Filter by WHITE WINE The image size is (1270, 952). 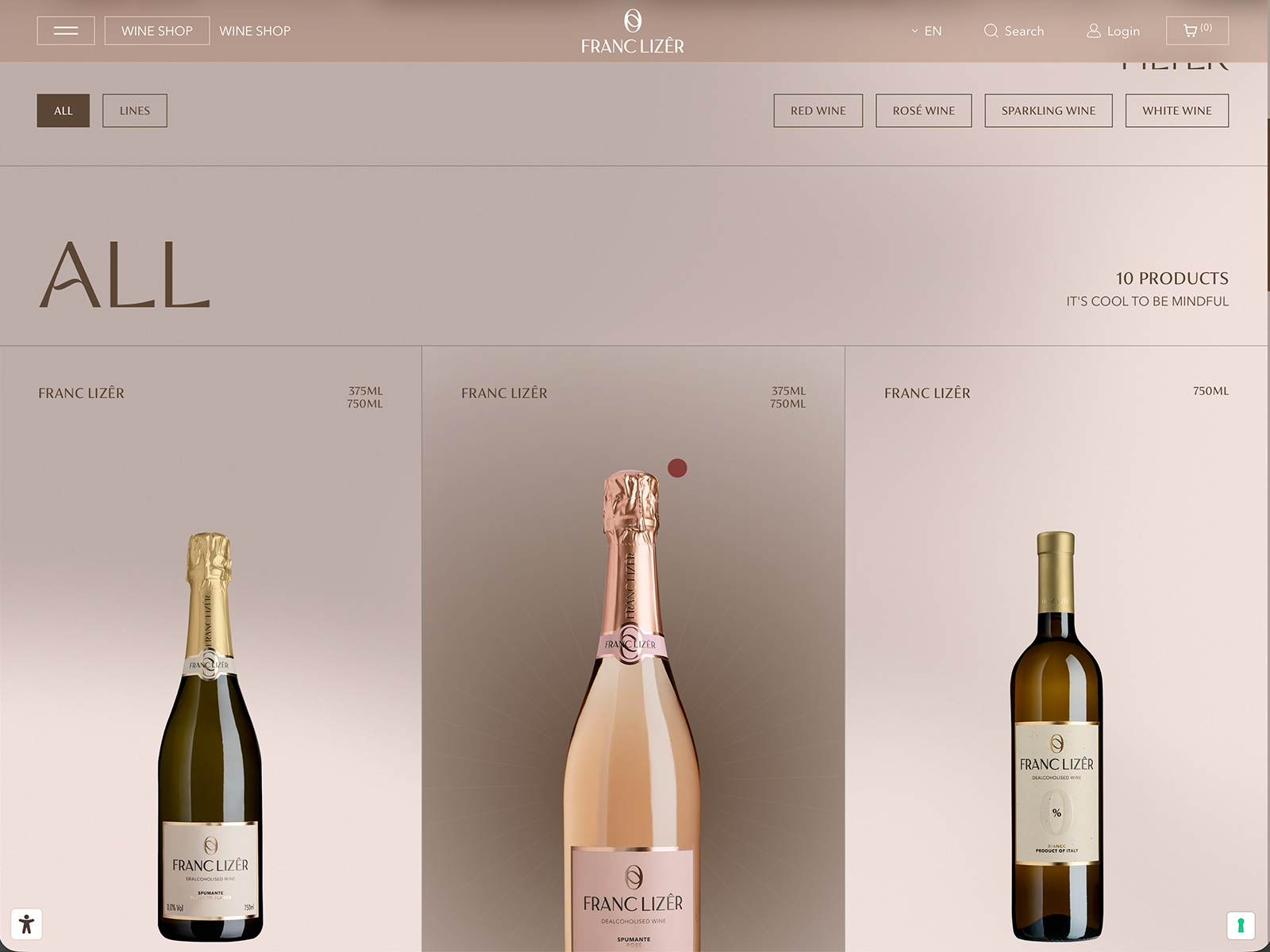coord(1177,110)
